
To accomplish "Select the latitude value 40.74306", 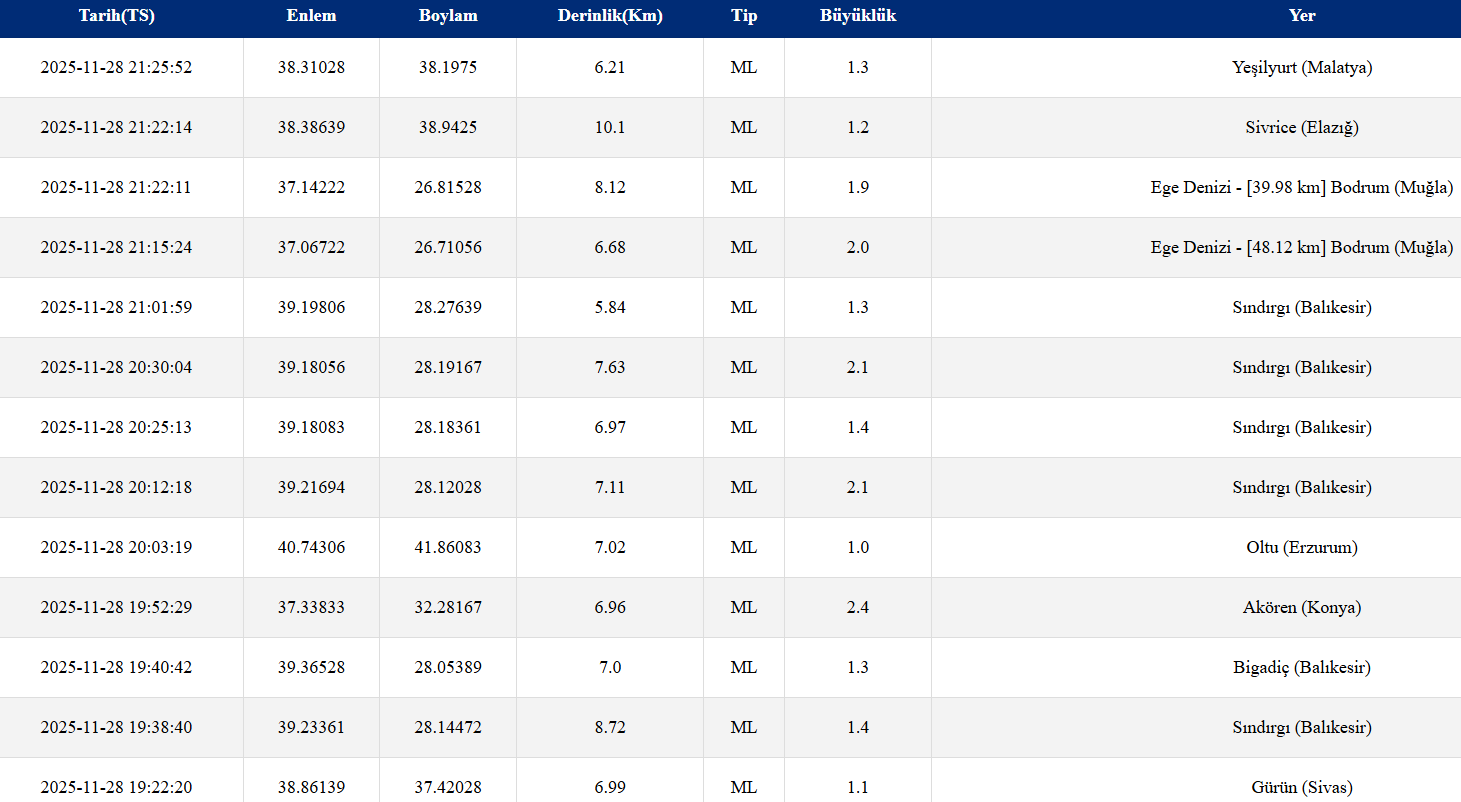I will [x=311, y=548].
